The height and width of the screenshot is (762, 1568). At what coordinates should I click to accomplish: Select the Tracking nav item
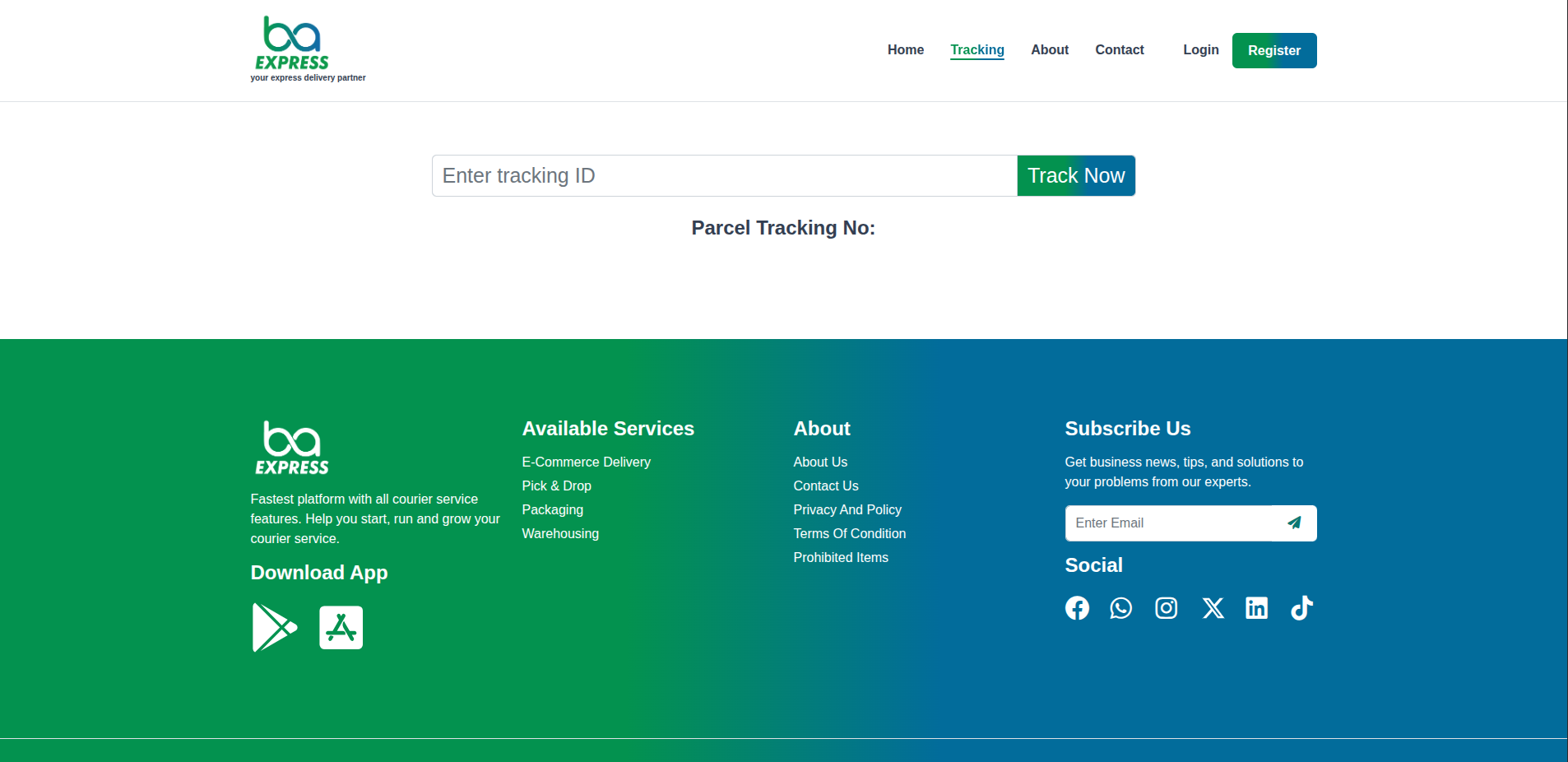pyautogui.click(x=977, y=50)
